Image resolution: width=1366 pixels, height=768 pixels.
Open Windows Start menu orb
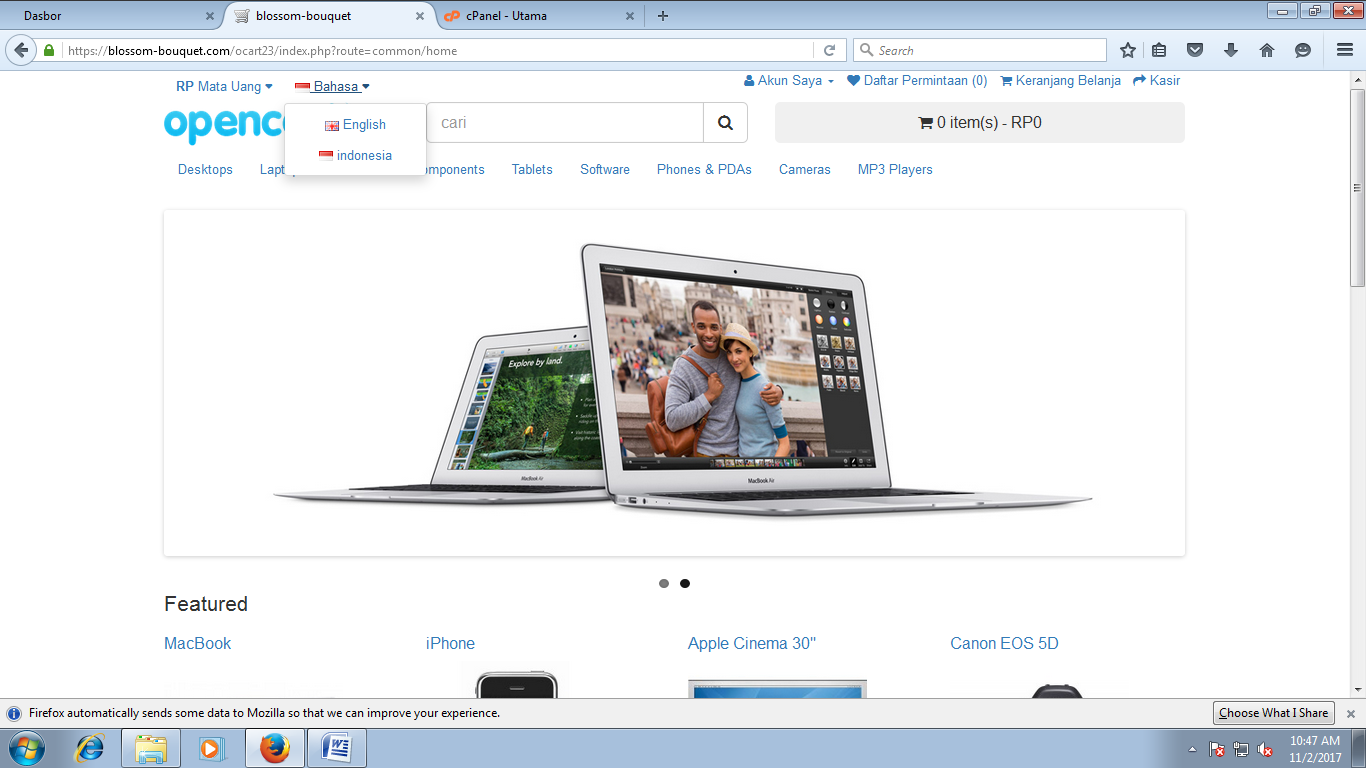point(25,748)
